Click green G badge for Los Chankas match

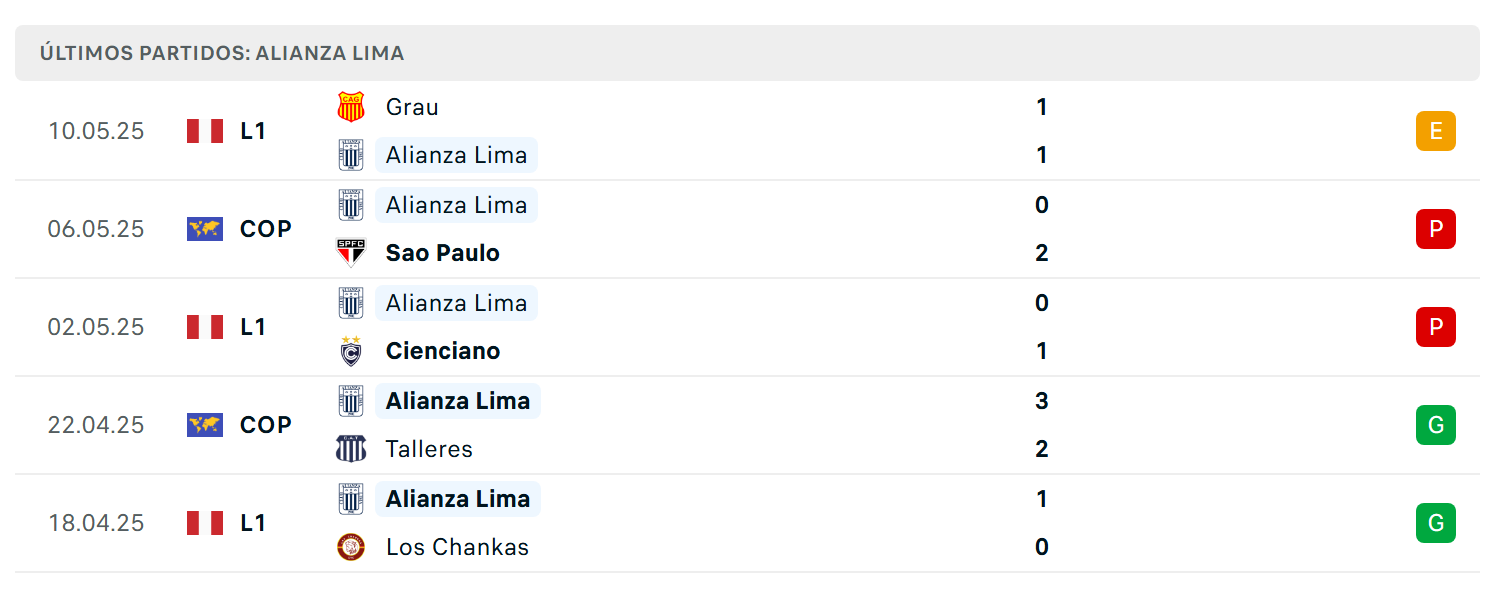pos(1436,523)
